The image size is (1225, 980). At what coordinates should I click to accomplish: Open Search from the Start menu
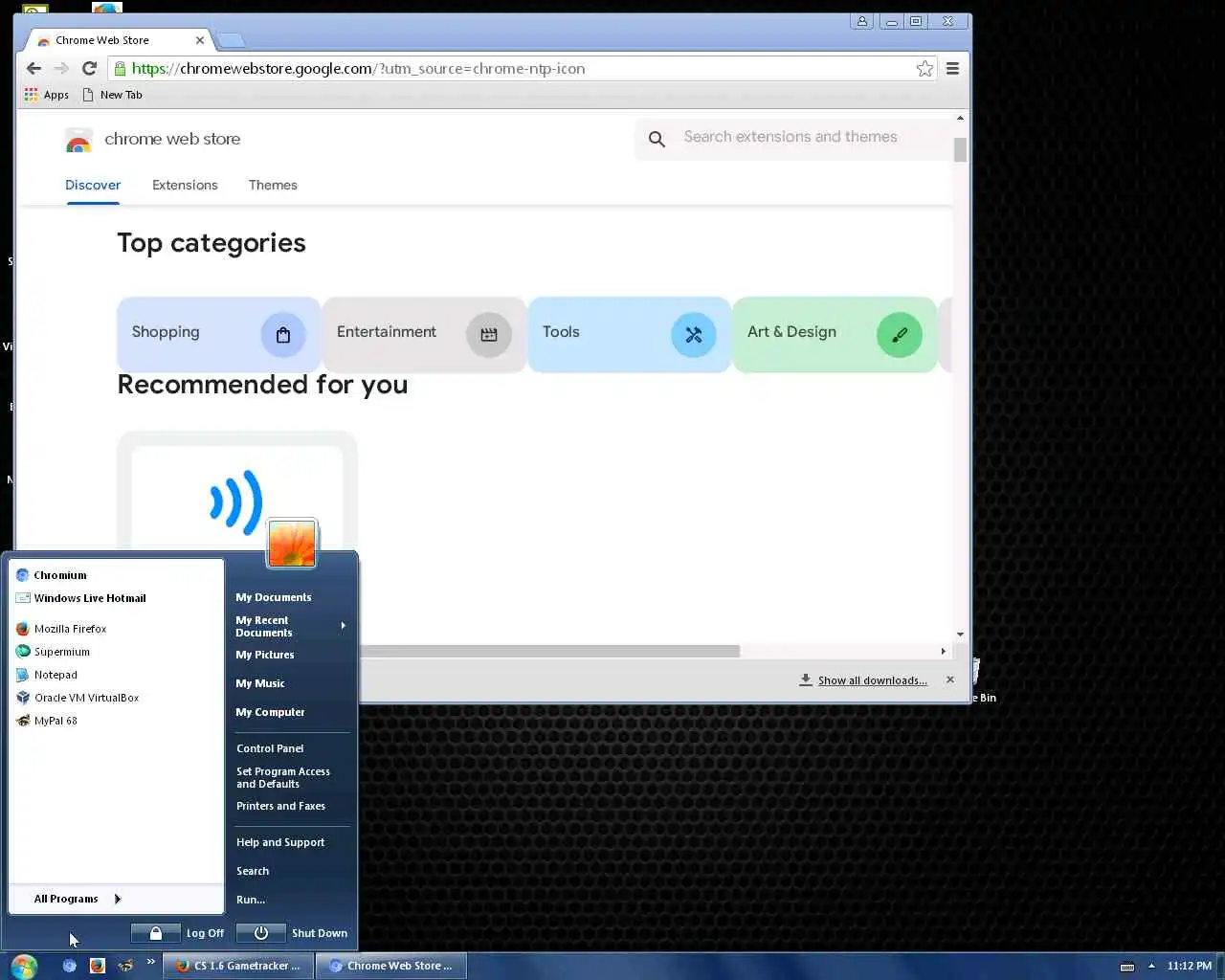(x=253, y=871)
